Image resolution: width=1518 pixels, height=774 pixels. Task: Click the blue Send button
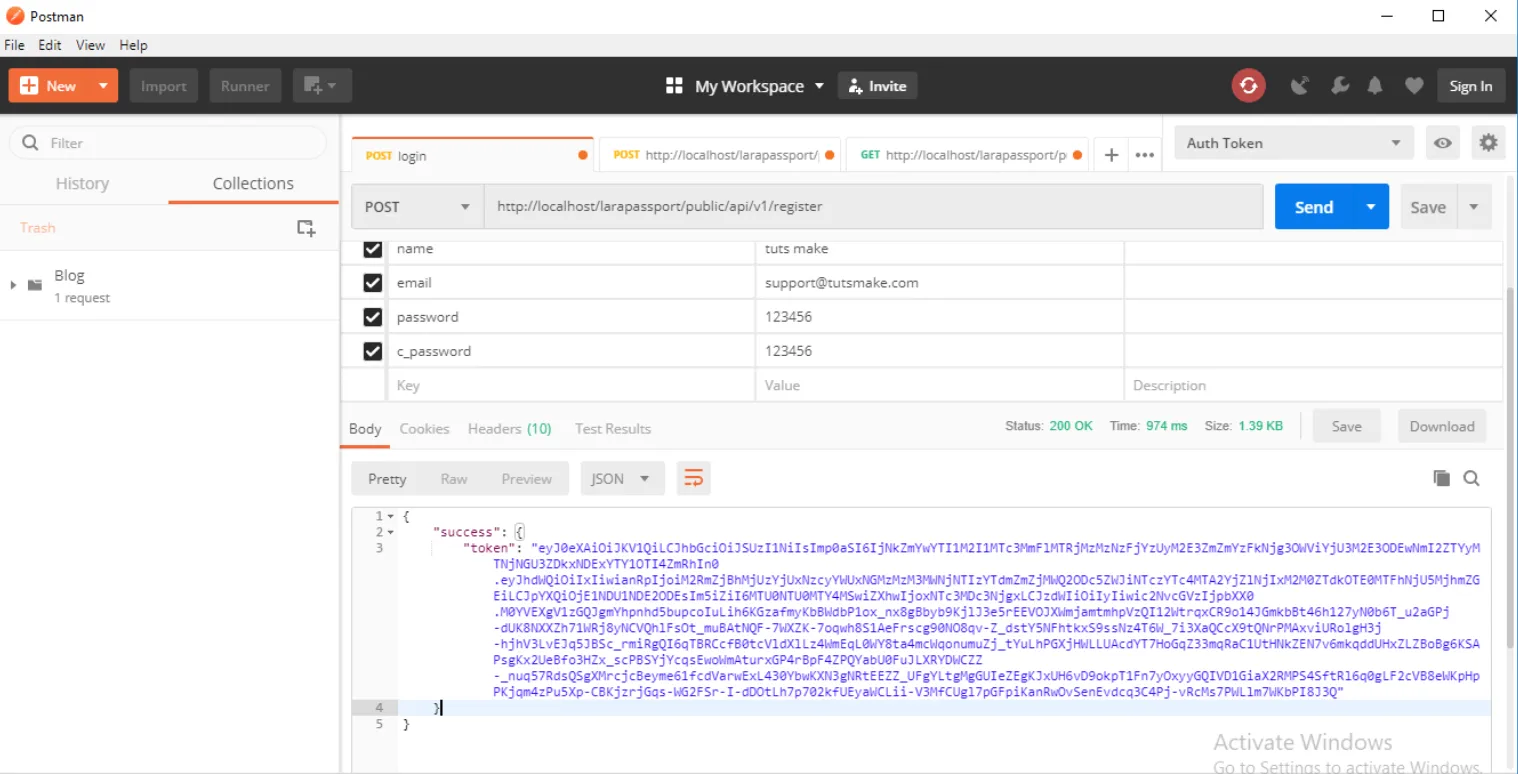[x=1314, y=207]
